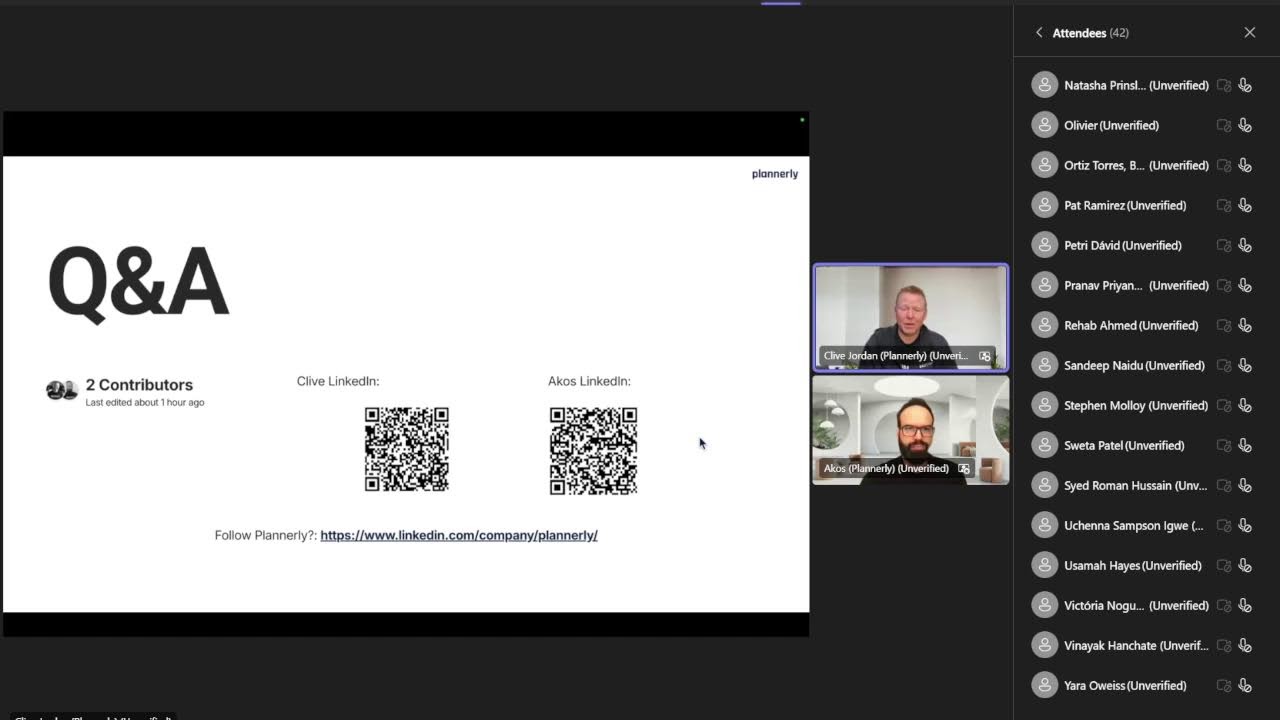
Task: Select attendee Ortiz Torres, B...
Action: coord(1141,165)
